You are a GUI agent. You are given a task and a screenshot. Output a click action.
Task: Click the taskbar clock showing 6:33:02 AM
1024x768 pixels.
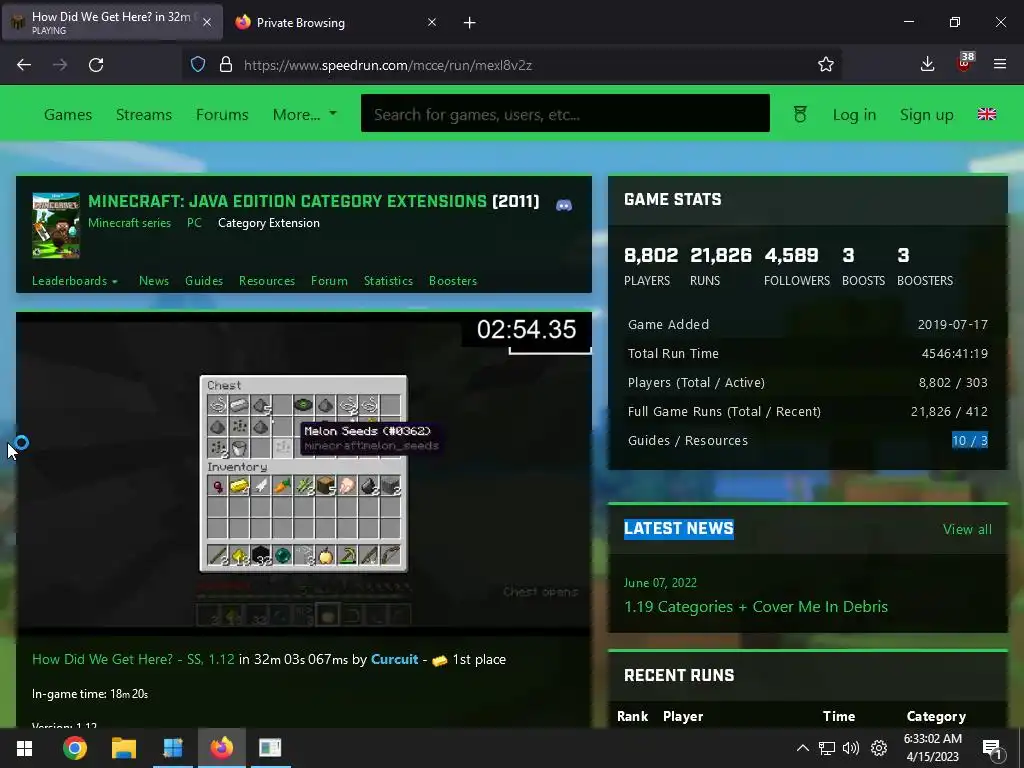click(x=933, y=748)
